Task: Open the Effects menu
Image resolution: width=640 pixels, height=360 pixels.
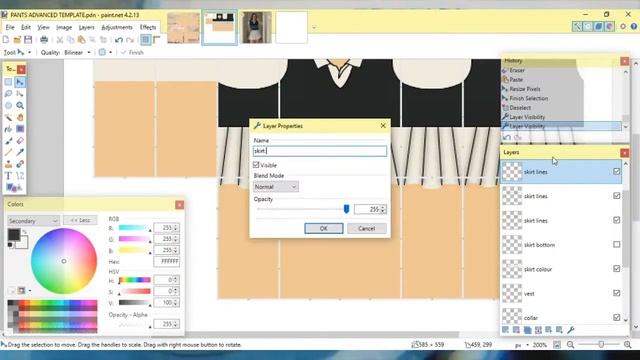Action: 148,27
